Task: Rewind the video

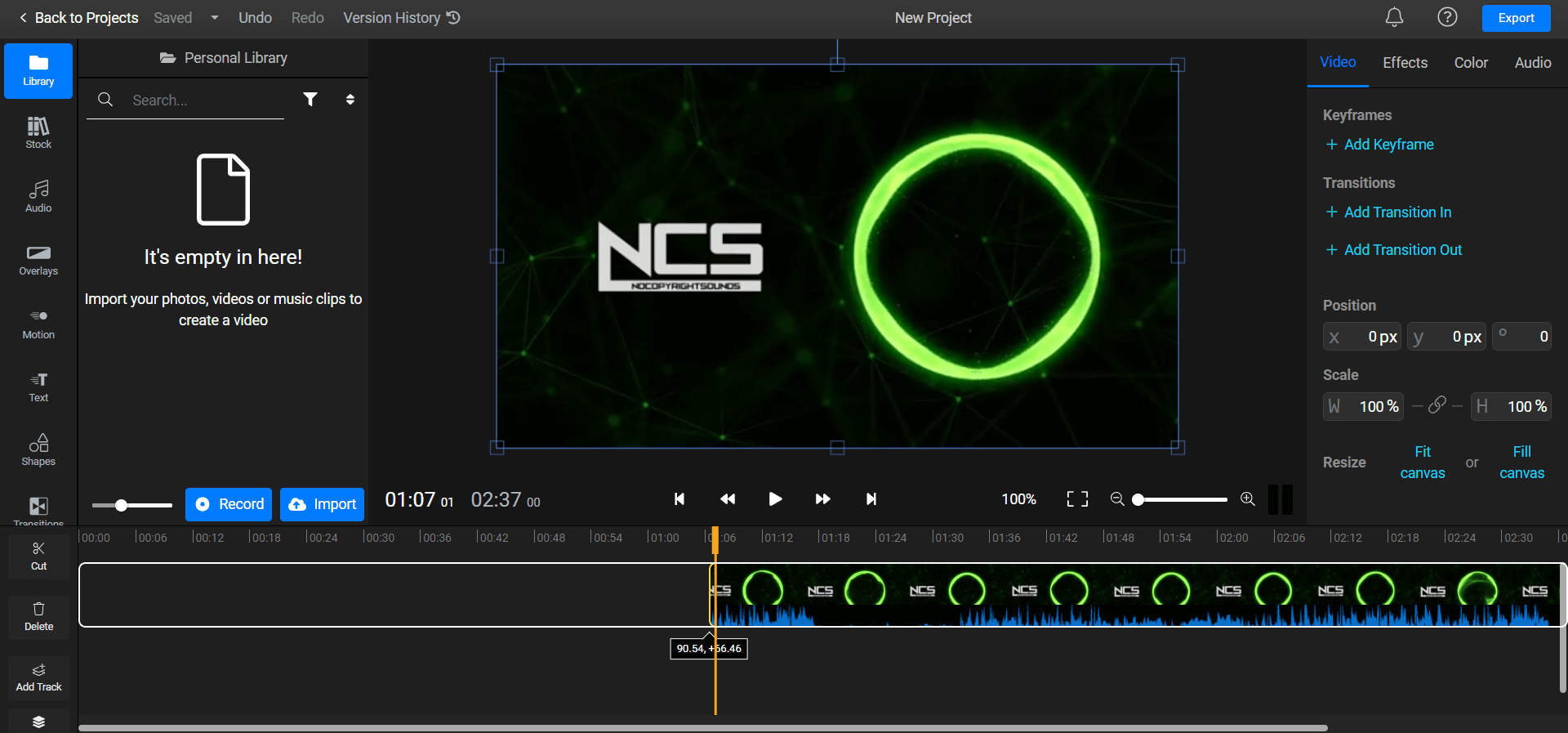Action: pyautogui.click(x=728, y=499)
